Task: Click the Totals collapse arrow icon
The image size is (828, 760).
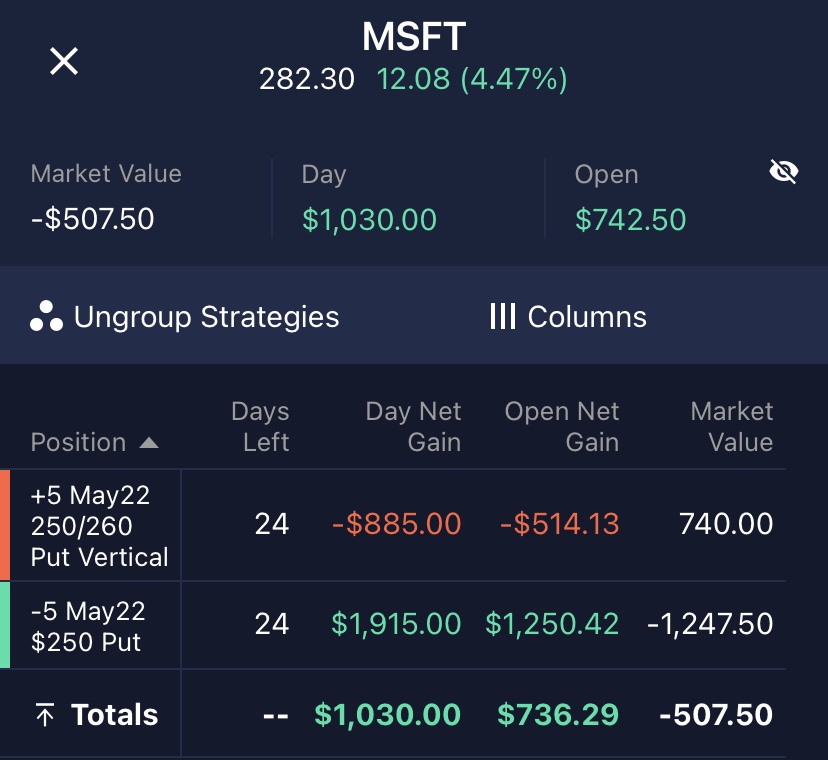Action: pos(45,715)
